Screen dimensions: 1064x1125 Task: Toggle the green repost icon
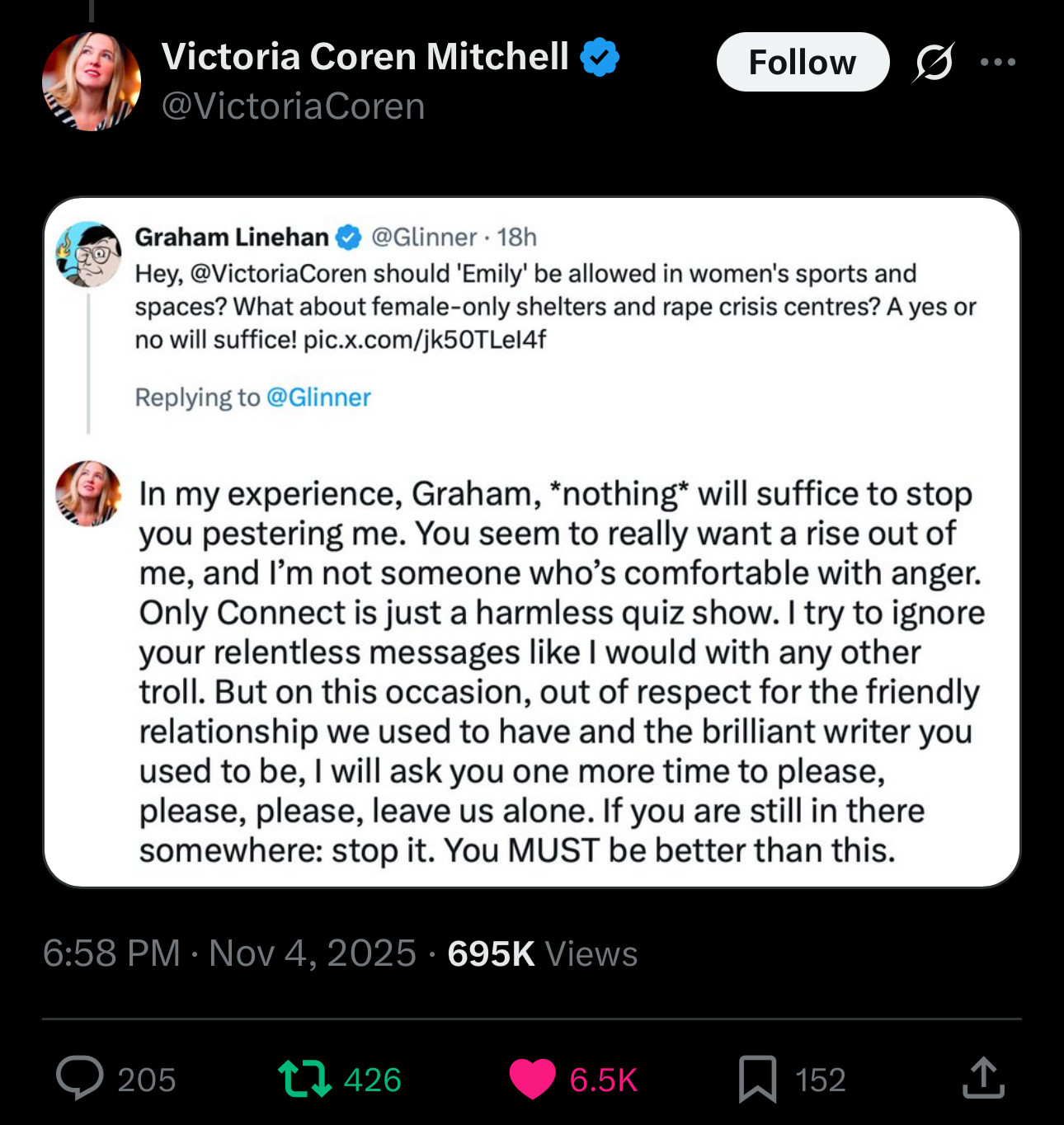[304, 1079]
